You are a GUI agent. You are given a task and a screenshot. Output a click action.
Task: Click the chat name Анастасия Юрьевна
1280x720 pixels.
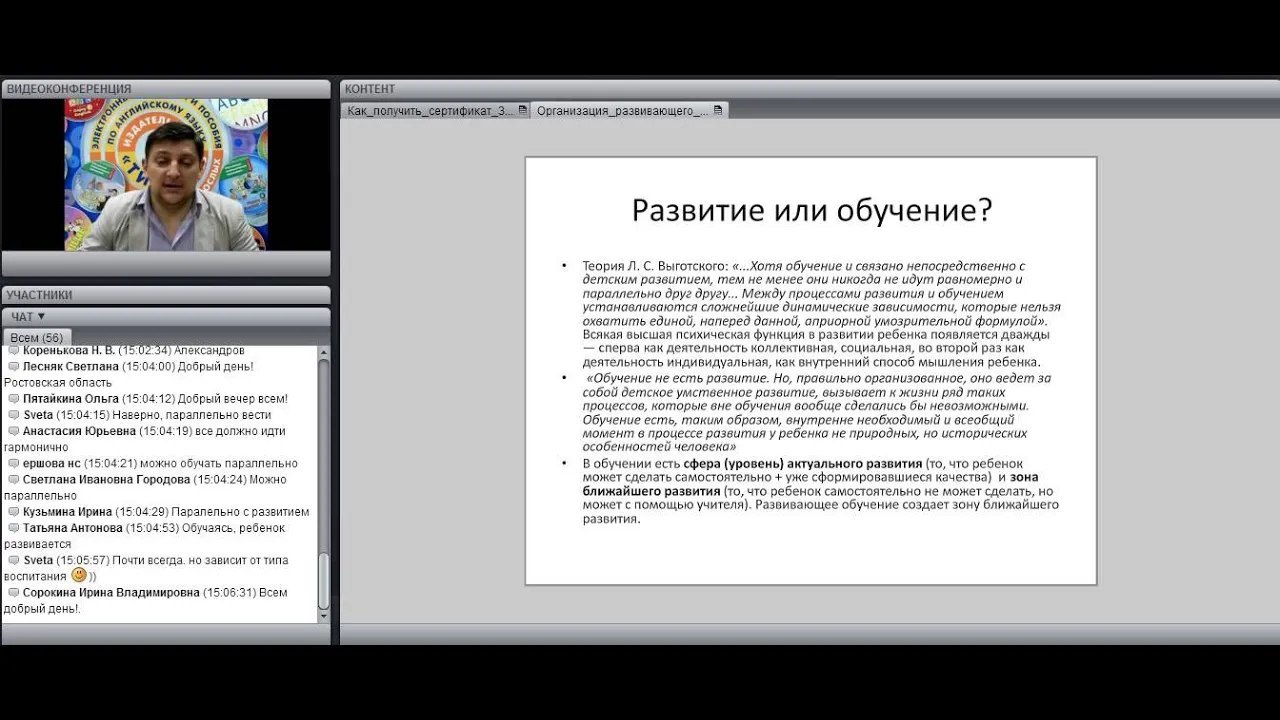click(79, 431)
